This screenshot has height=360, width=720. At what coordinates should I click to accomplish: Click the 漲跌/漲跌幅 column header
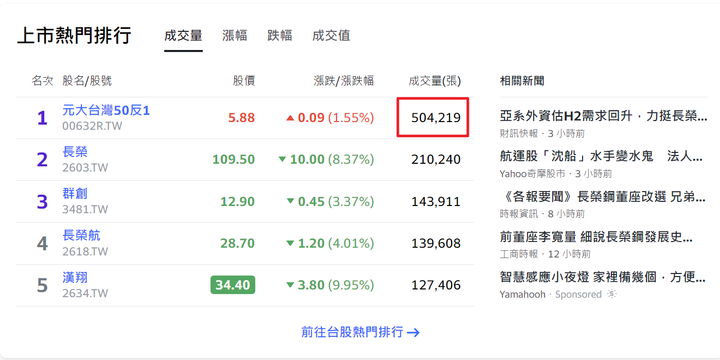click(x=344, y=81)
